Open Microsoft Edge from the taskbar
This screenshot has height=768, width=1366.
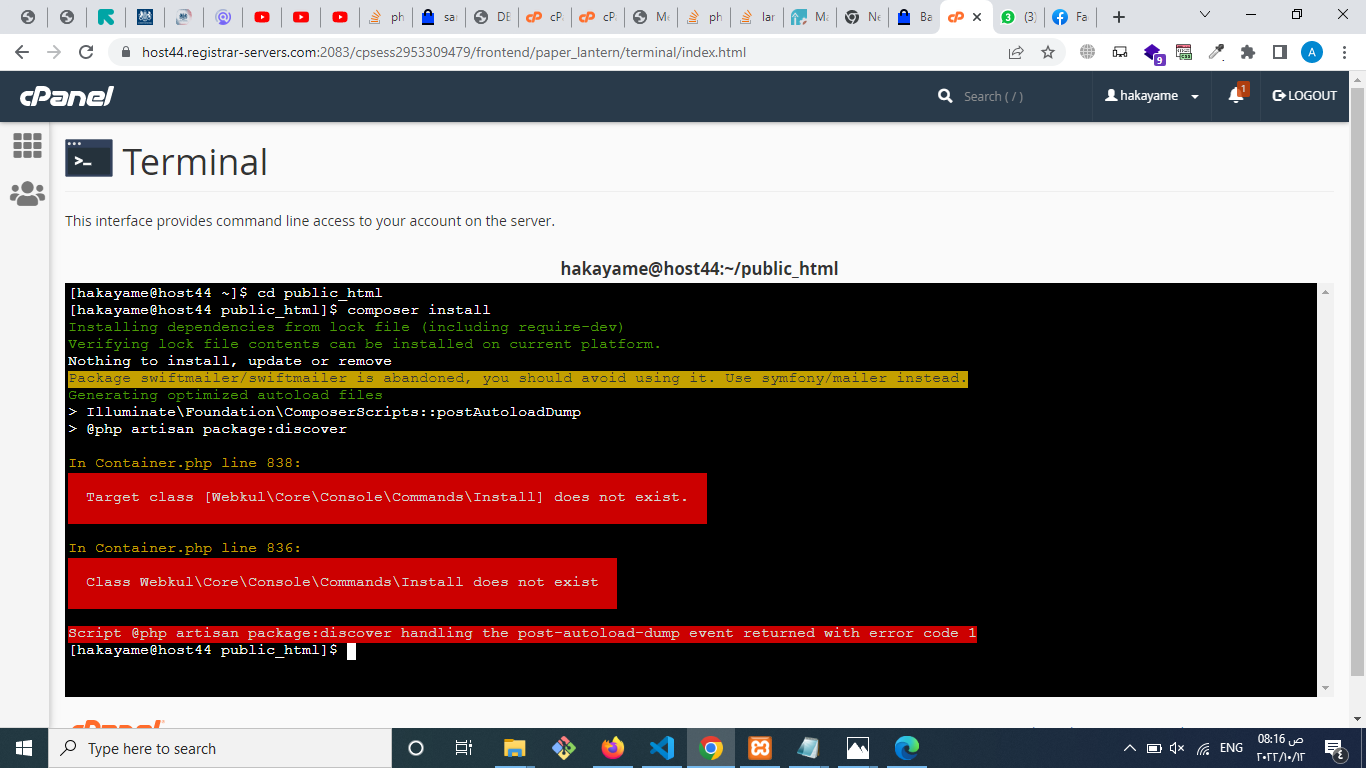point(907,748)
